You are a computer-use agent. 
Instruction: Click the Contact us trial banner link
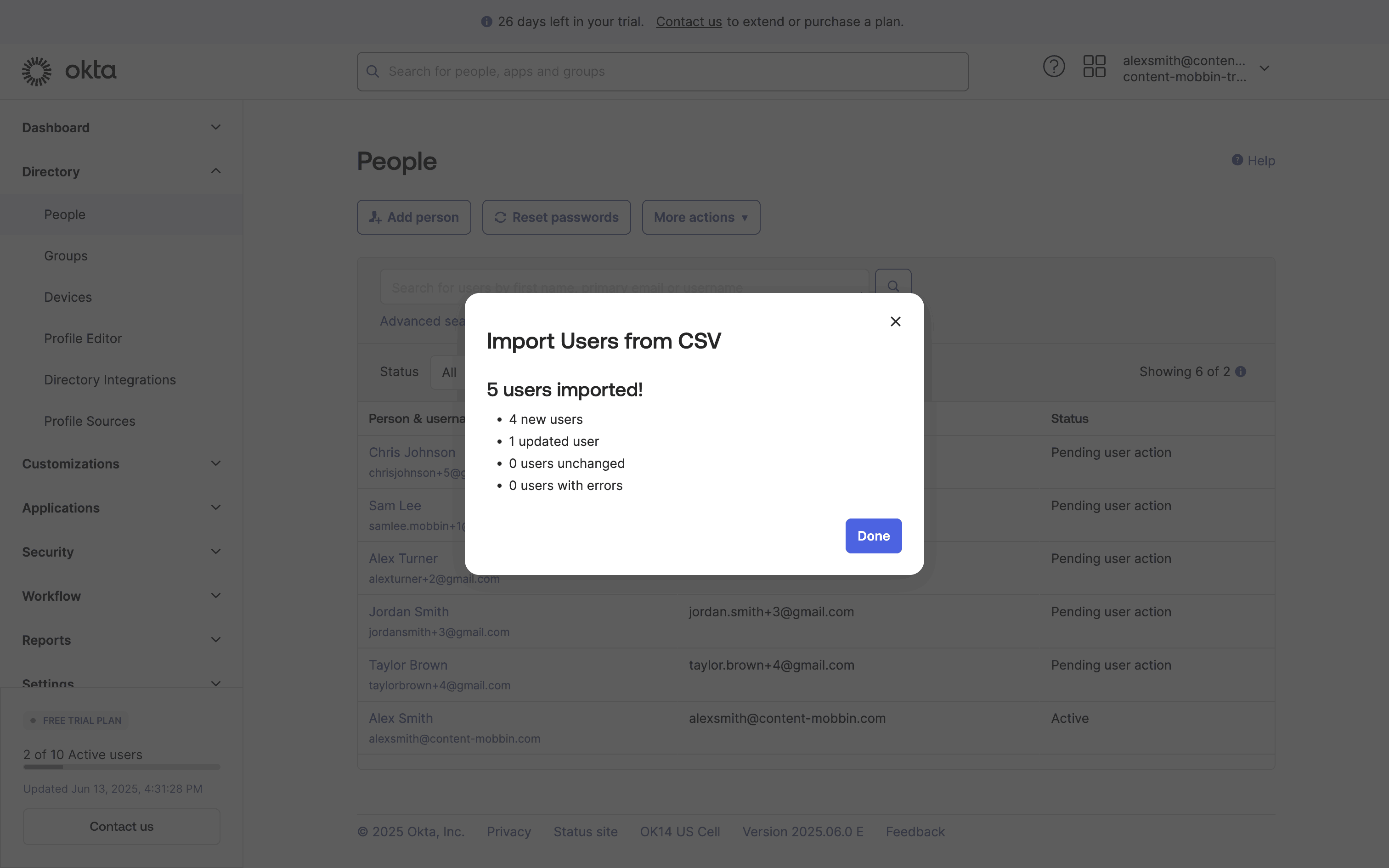pyautogui.click(x=688, y=22)
